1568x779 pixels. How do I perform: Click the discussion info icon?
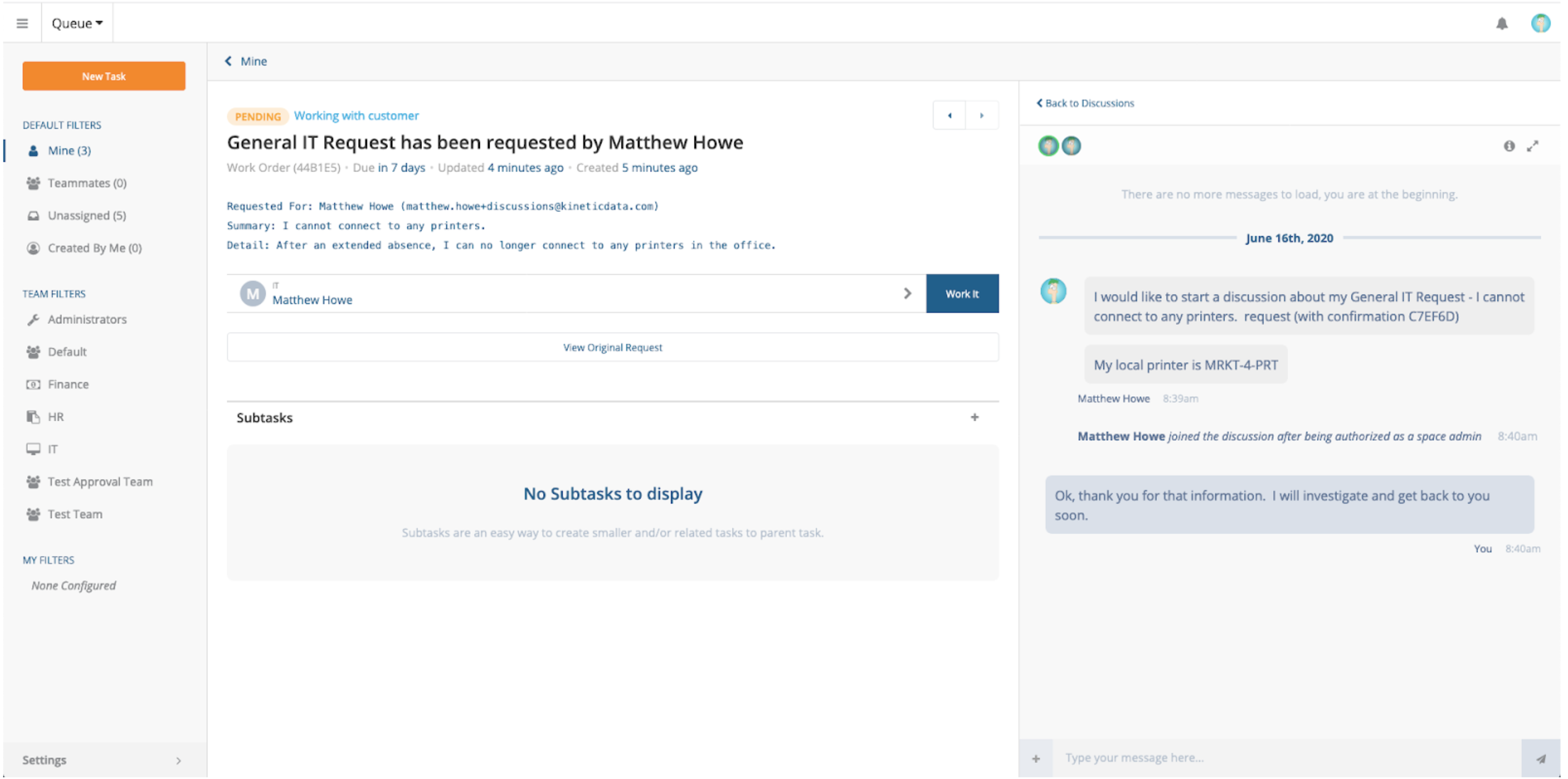tap(1509, 146)
